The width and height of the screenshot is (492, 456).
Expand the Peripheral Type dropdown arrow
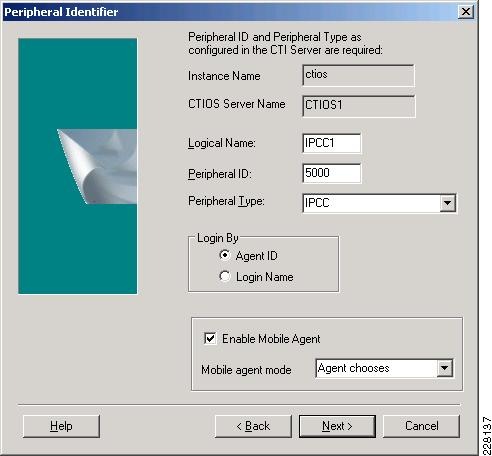(x=447, y=202)
